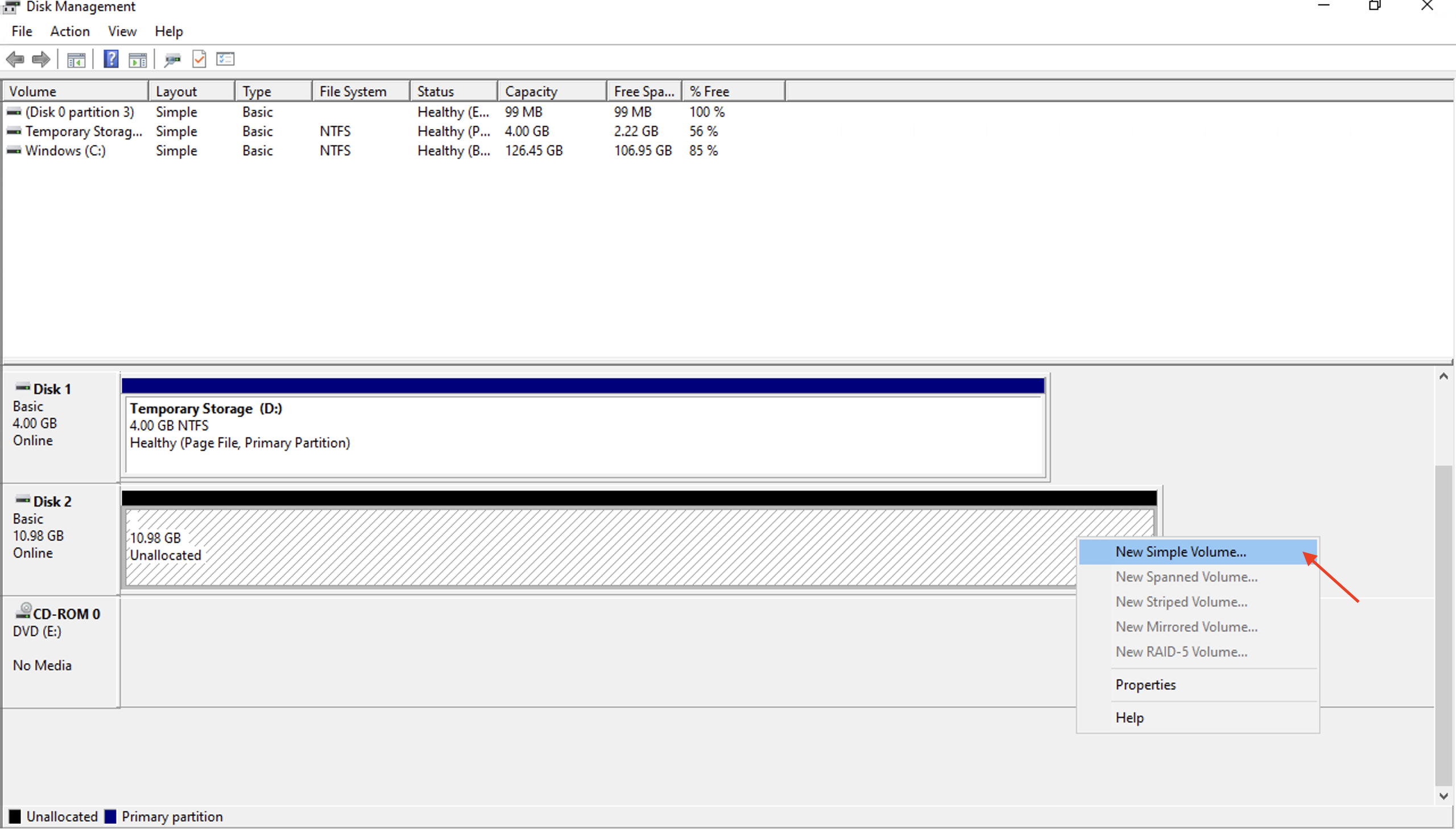Sort by the % Free column header

click(x=734, y=92)
